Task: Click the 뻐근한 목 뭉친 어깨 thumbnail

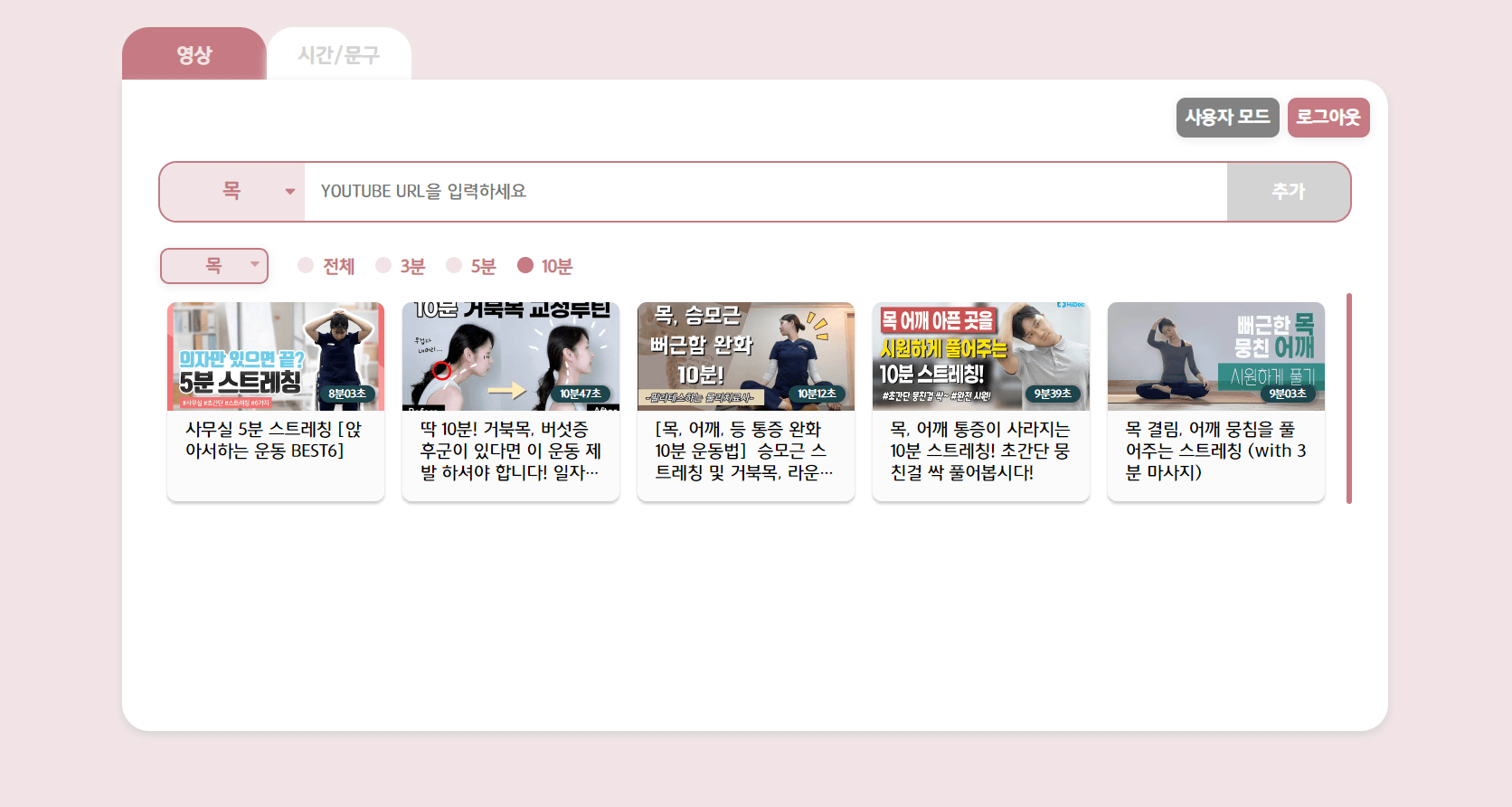Action: pyautogui.click(x=1216, y=356)
